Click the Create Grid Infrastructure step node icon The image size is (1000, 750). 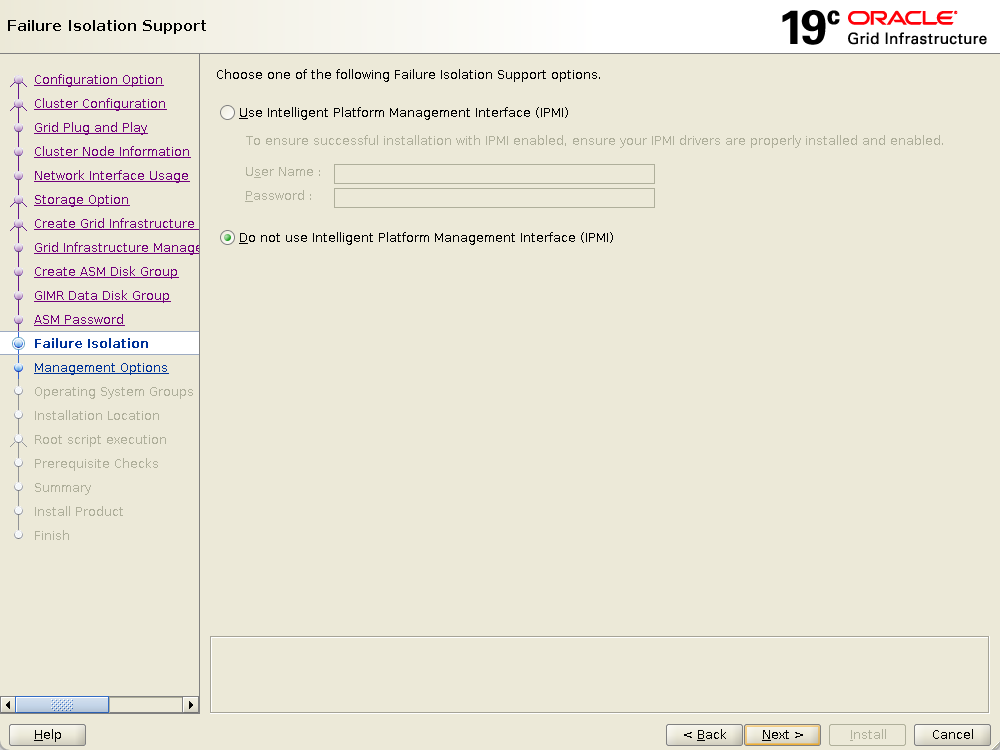[18, 224]
